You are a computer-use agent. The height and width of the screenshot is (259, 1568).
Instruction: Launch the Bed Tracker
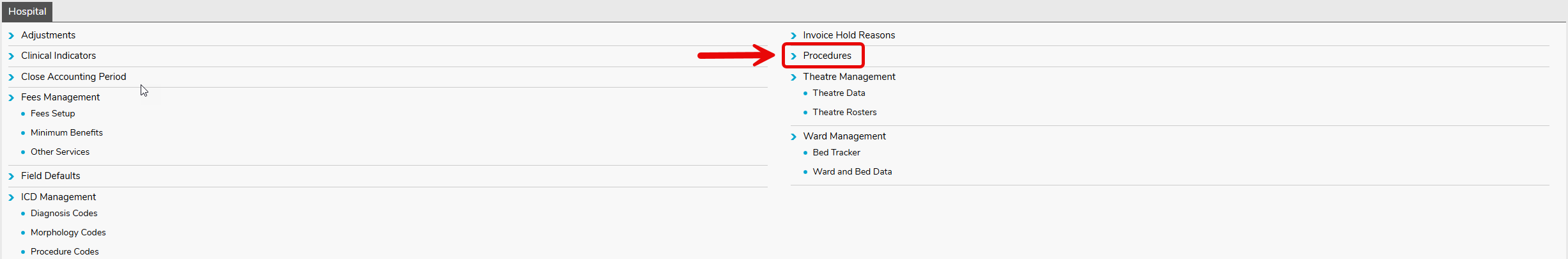[x=836, y=152]
